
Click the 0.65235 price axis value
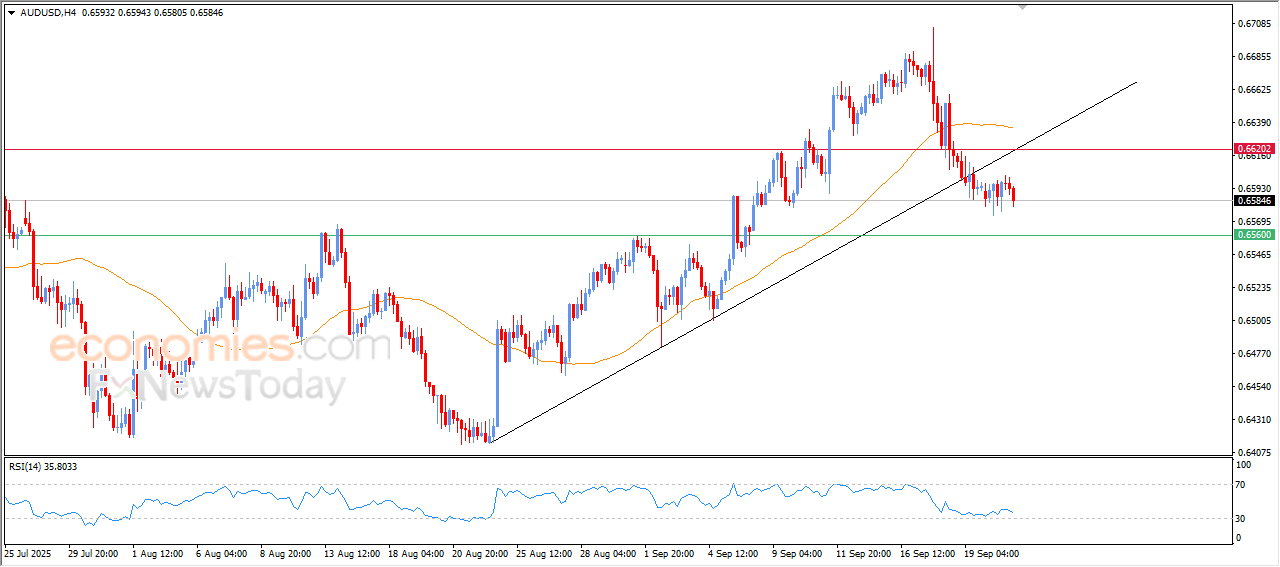(x=1254, y=287)
